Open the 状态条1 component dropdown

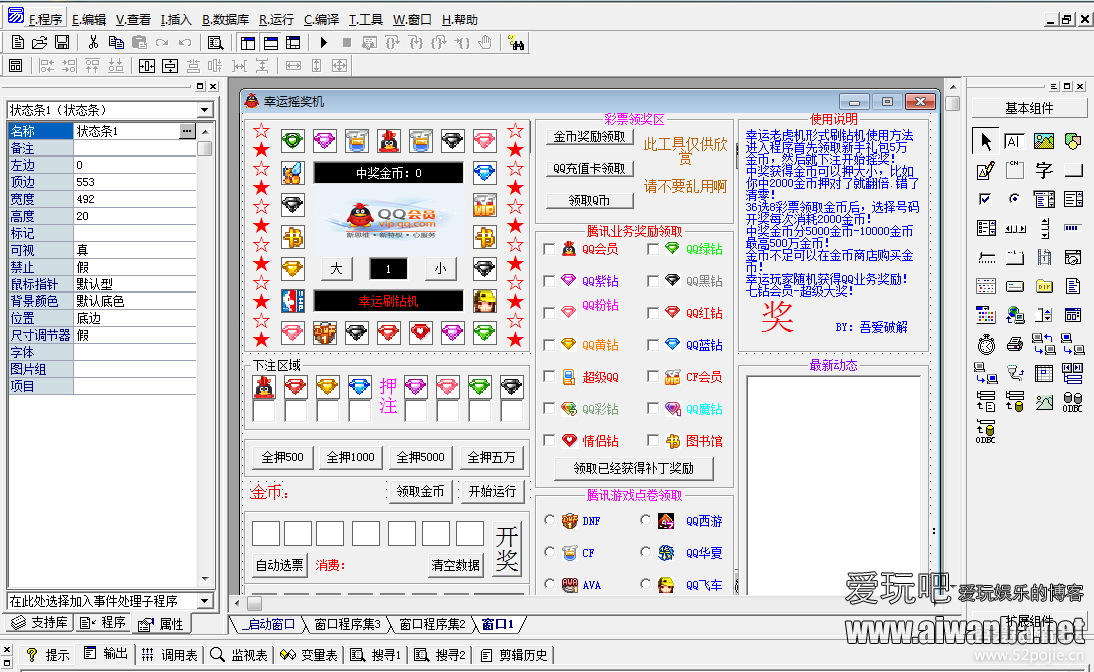[x=204, y=110]
